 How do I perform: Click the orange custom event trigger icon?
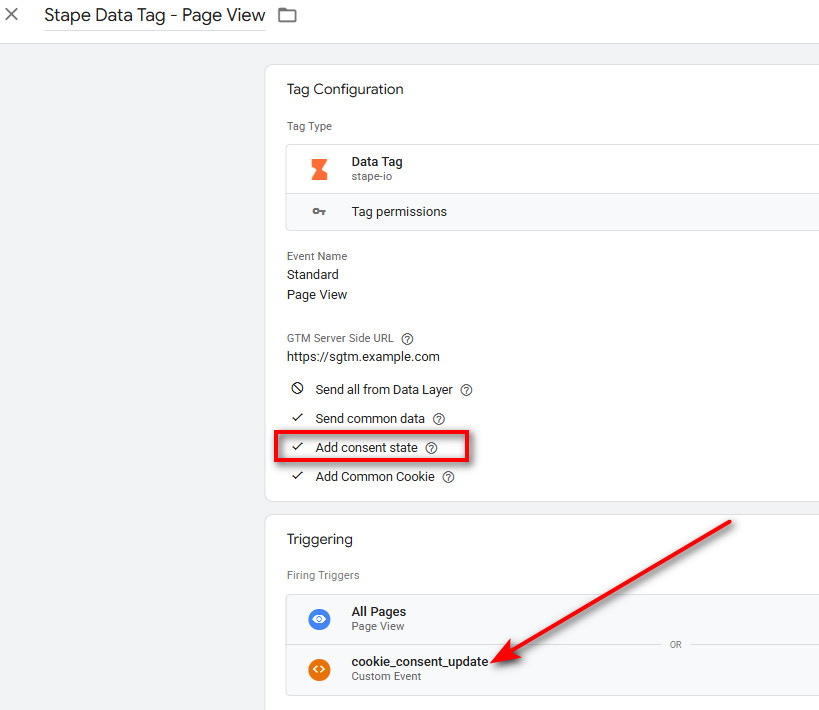tap(319, 669)
